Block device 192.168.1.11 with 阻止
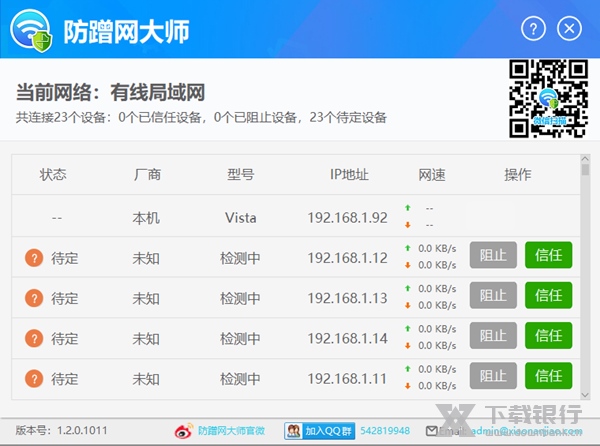The image size is (600, 446). [x=493, y=376]
